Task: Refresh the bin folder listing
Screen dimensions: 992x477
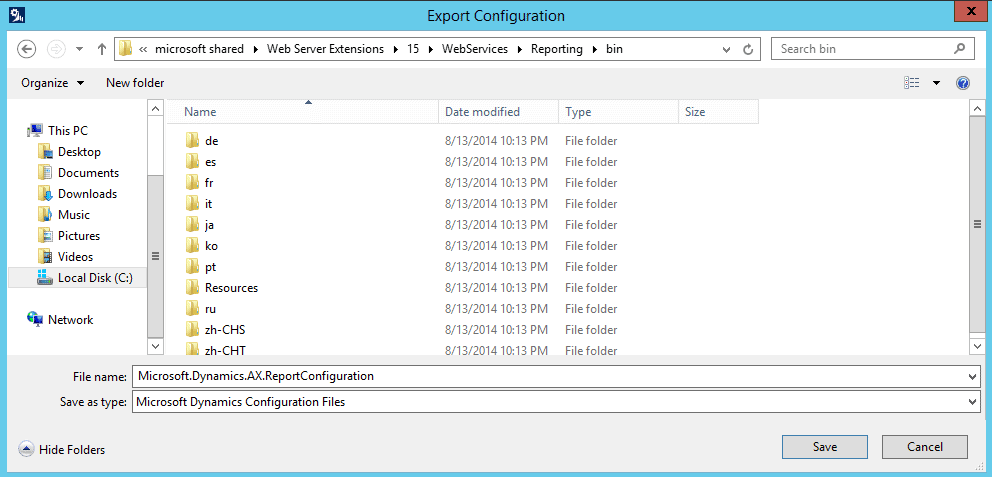Action: 748,49
